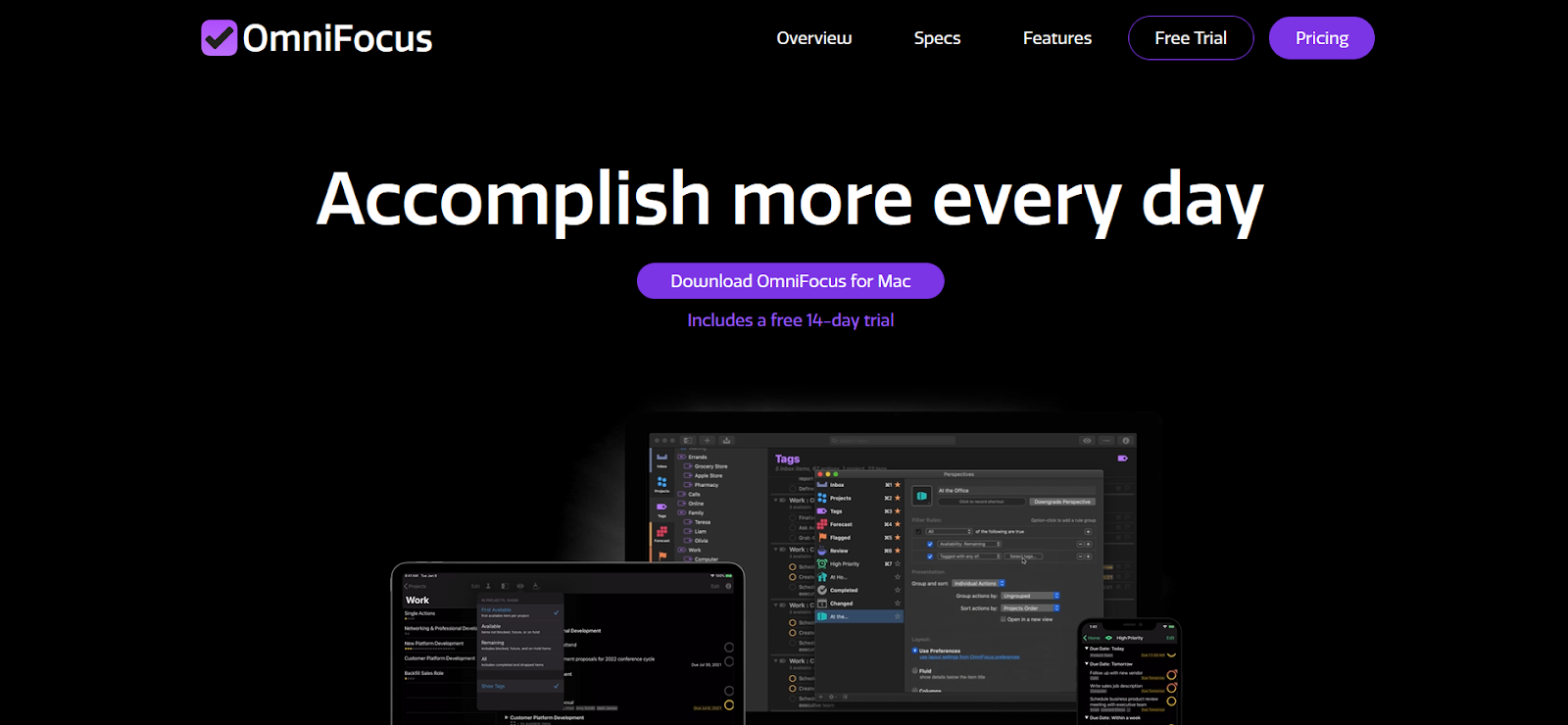The width and height of the screenshot is (1568, 725).
Task: Open the Features nav item
Action: pyautogui.click(x=1057, y=38)
